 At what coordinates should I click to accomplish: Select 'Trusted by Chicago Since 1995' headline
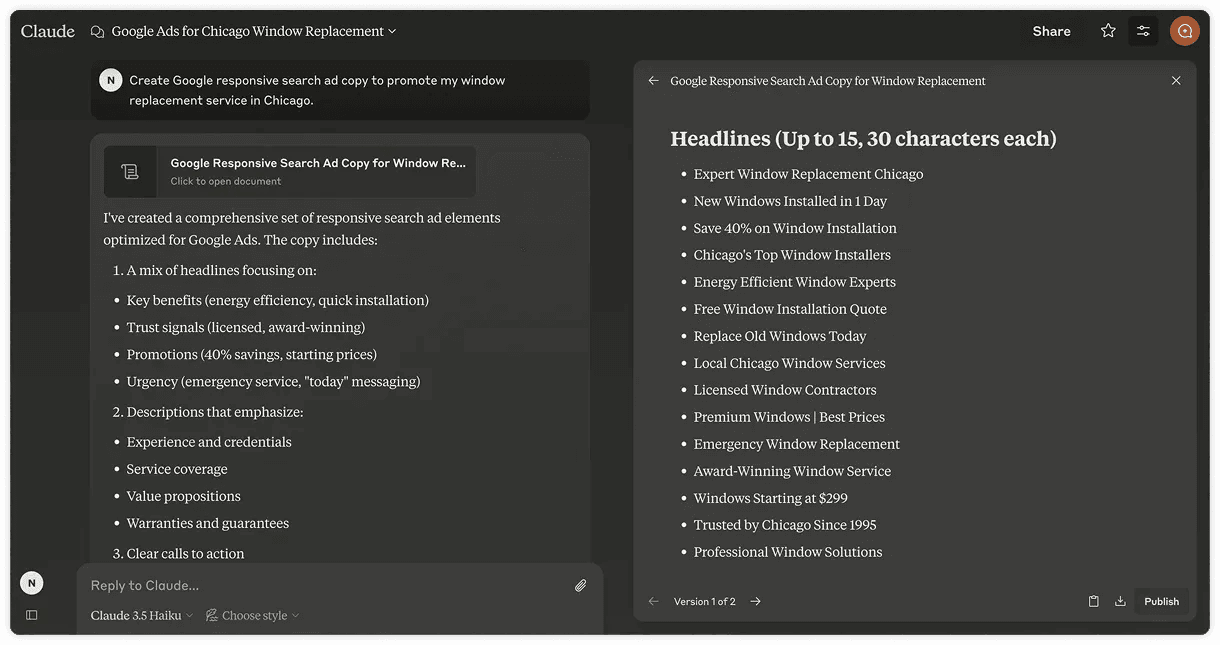coord(785,525)
